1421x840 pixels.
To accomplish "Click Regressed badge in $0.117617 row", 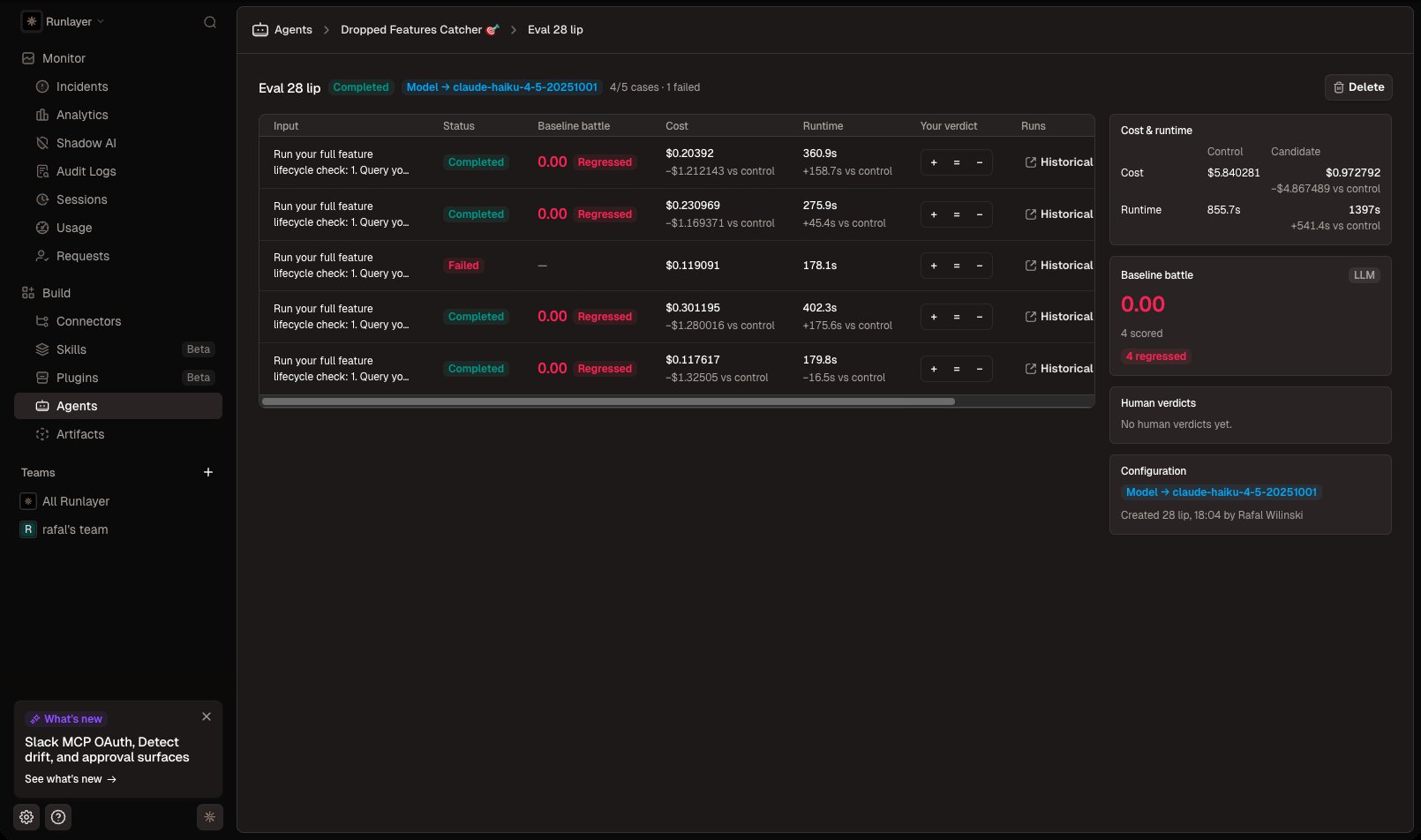I will tap(605, 369).
